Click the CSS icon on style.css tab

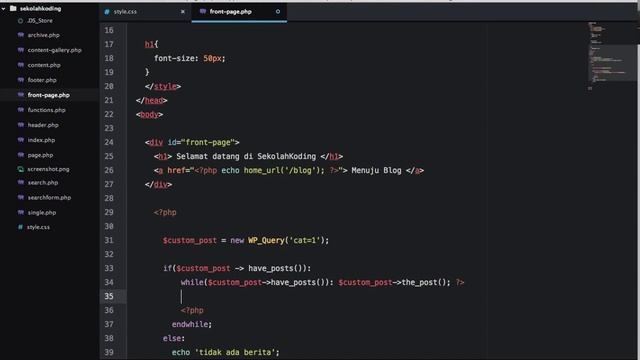pos(107,12)
